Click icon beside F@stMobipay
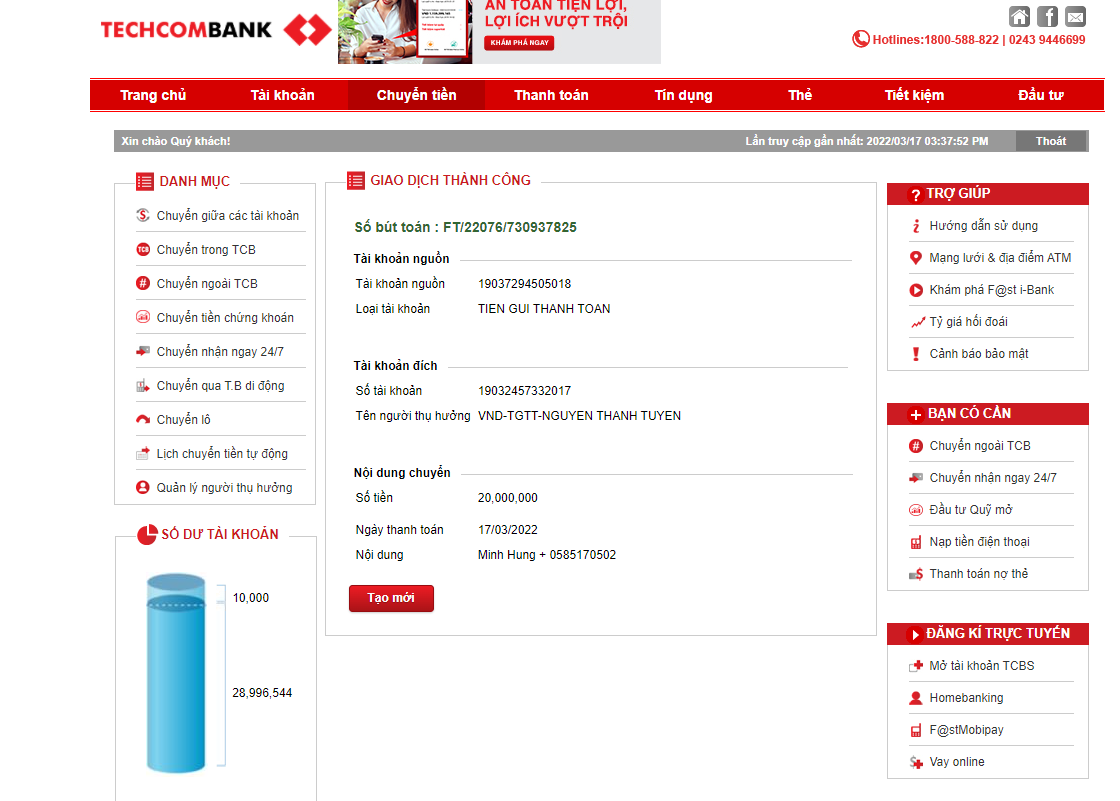Screen dimensions: 1120x801 click(x=916, y=730)
